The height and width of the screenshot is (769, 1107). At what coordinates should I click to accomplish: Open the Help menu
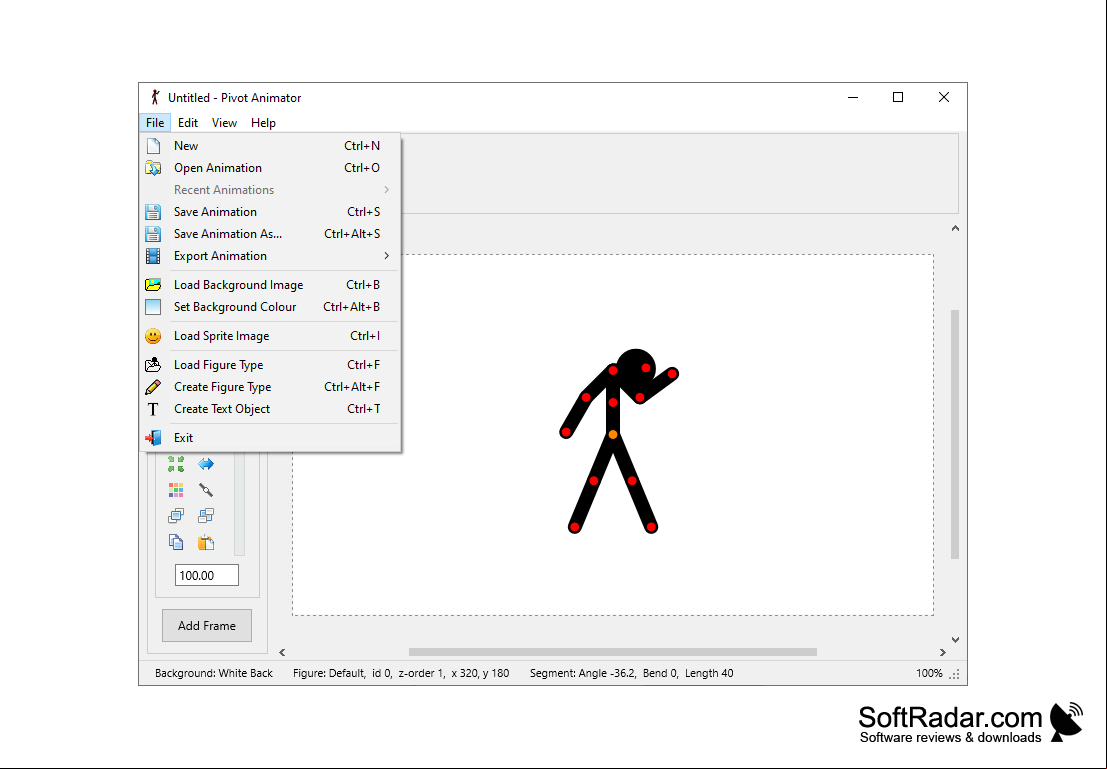click(263, 123)
